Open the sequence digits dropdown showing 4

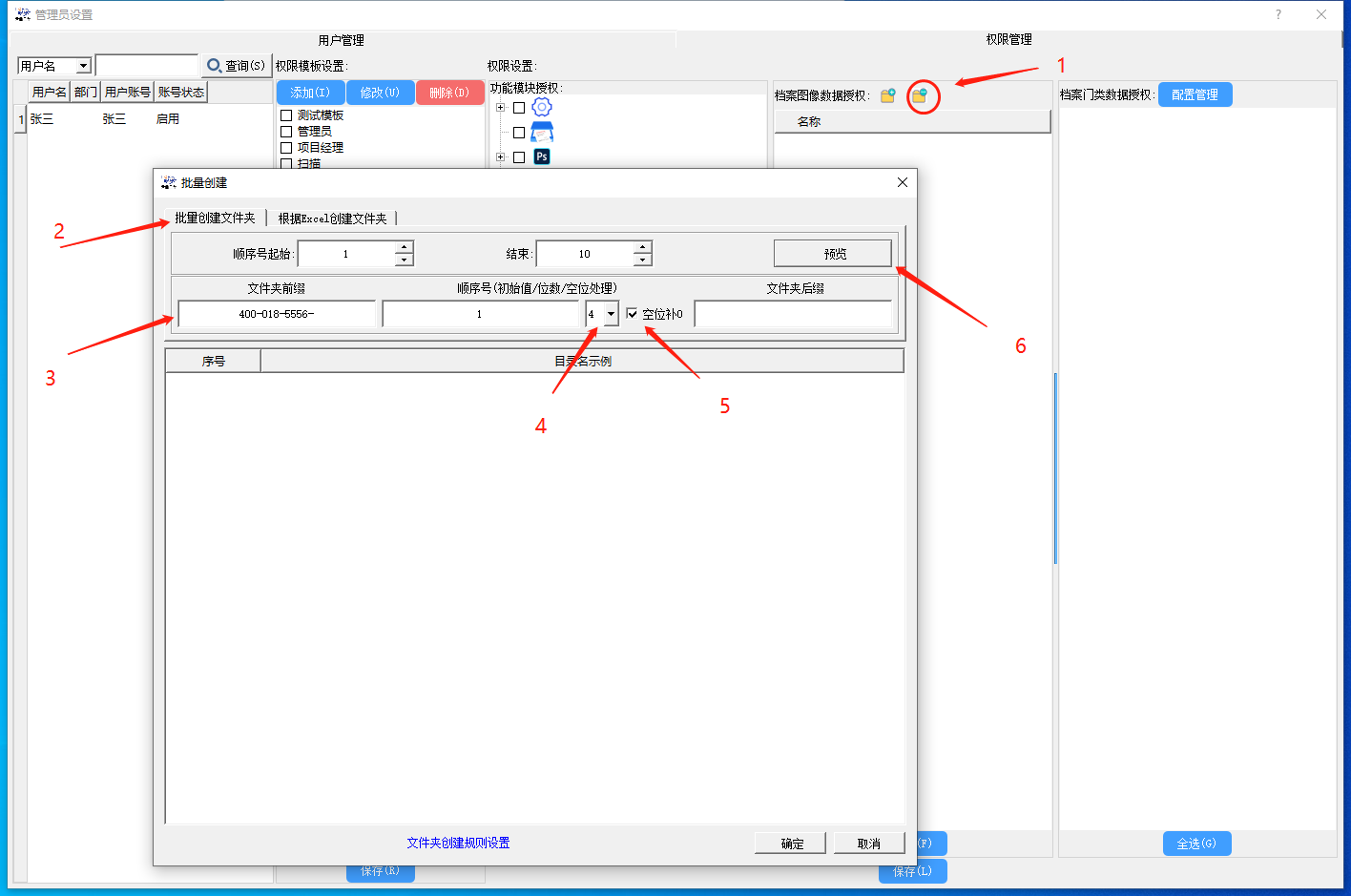coord(611,314)
